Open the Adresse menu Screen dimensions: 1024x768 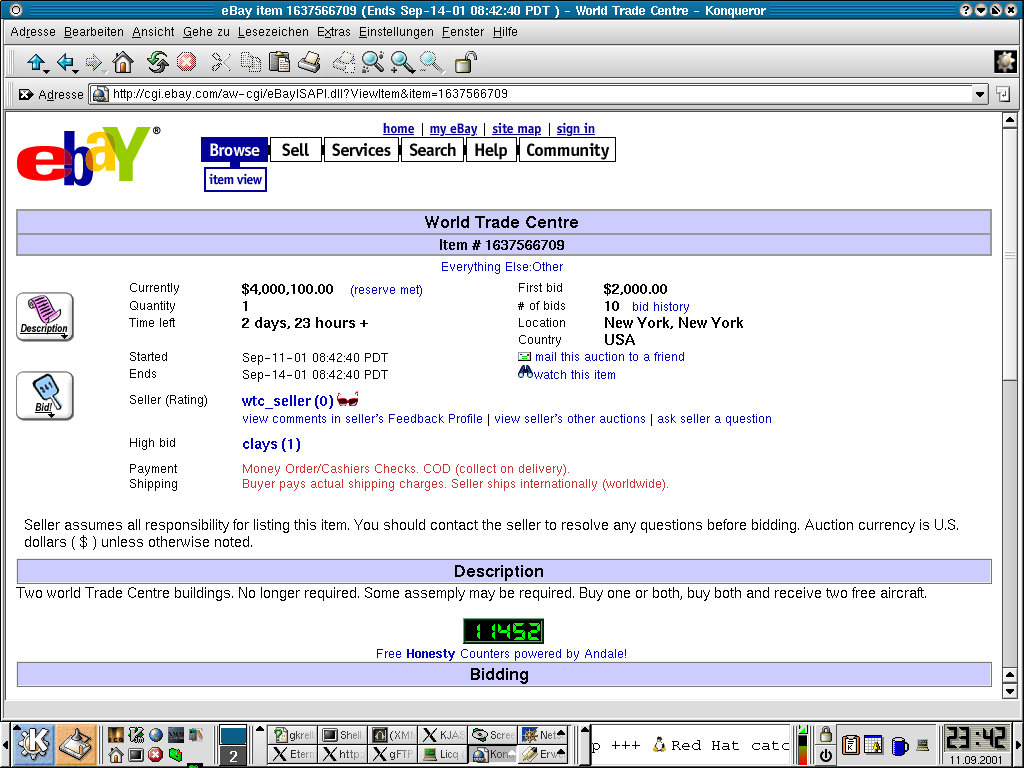tap(33, 32)
